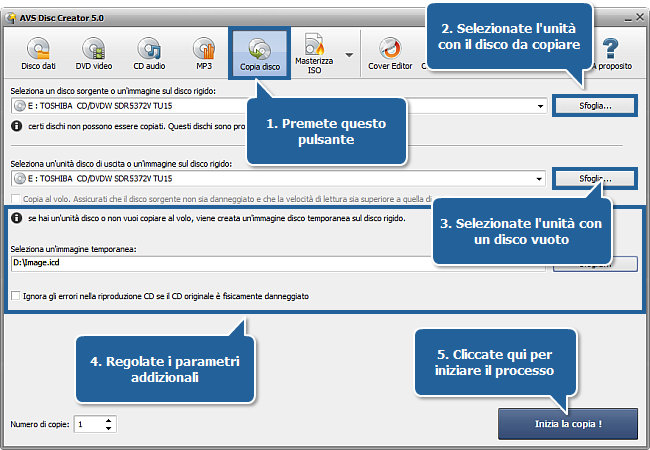Open the DVD video tool

coord(94,54)
